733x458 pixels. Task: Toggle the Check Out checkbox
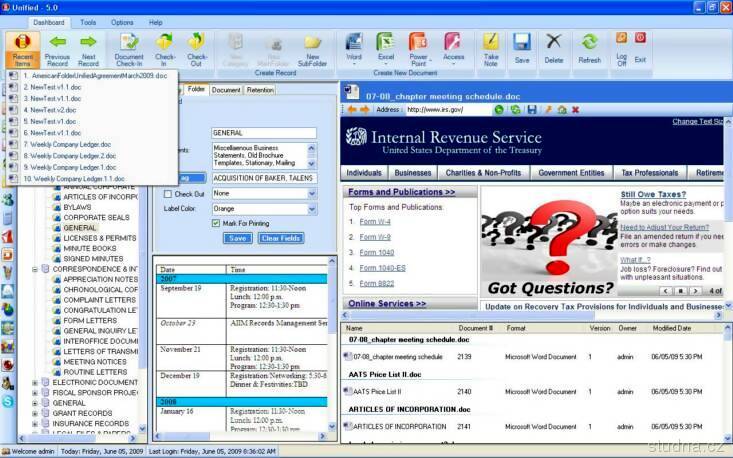[x=168, y=193]
